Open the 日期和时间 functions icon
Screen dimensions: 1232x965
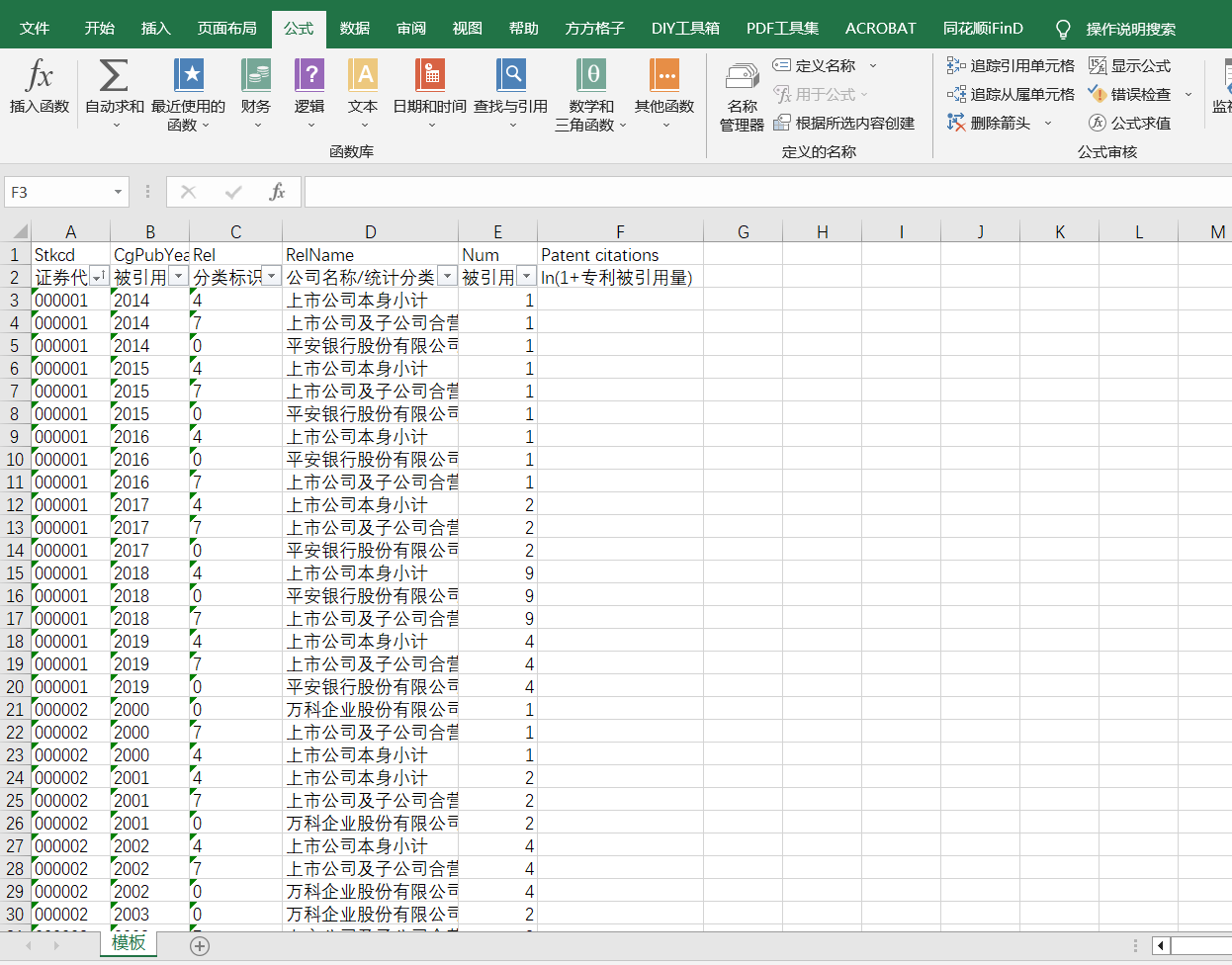click(x=430, y=75)
